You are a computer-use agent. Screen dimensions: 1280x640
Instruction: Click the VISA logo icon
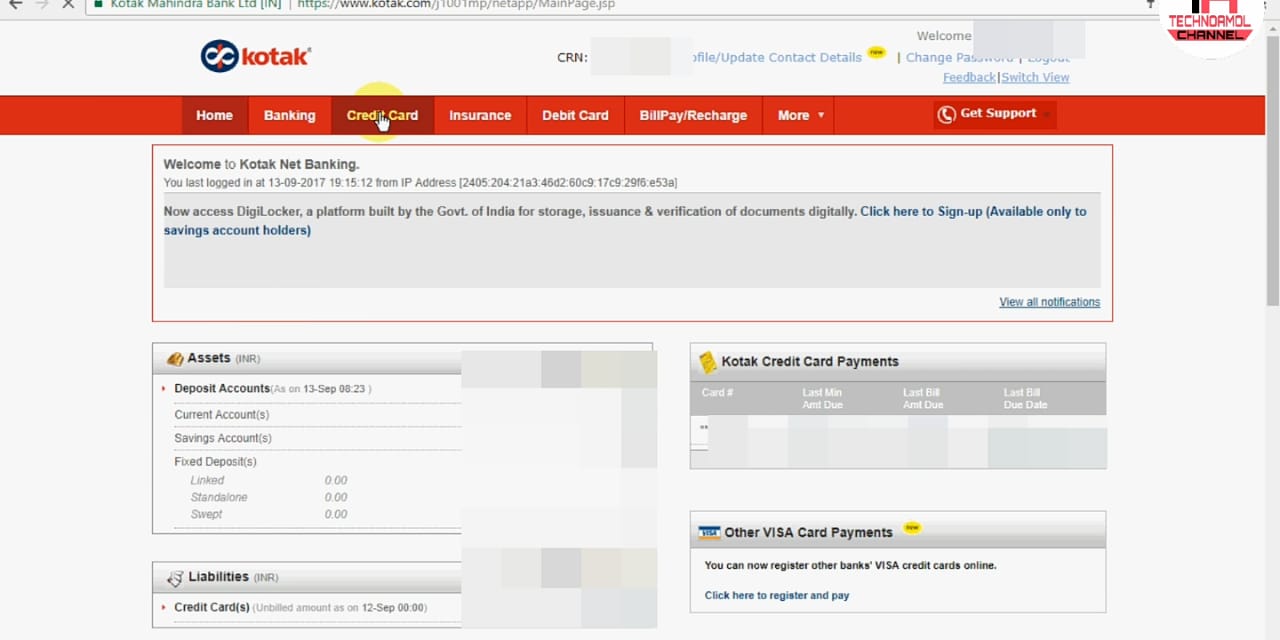(709, 533)
